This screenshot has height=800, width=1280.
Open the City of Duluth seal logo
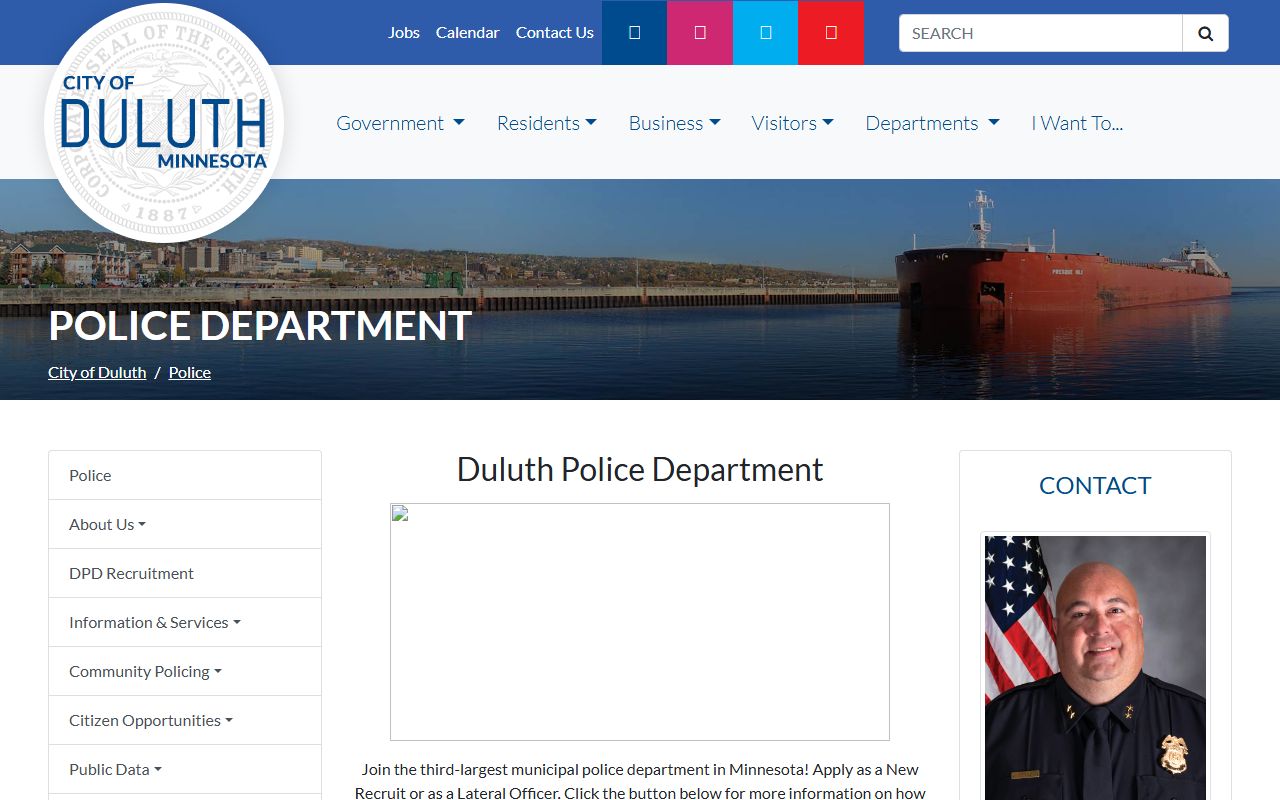pos(164,123)
